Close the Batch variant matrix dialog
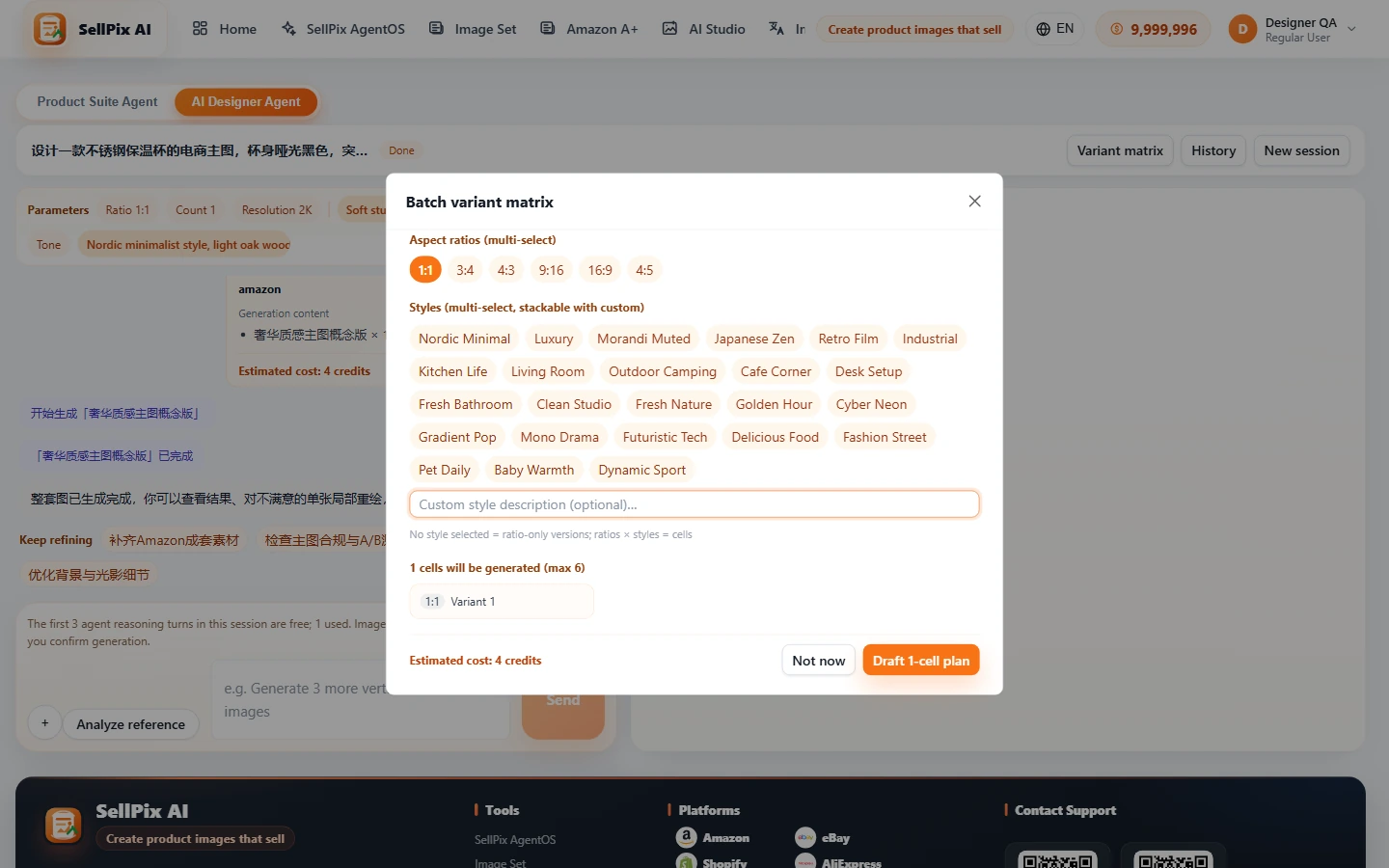1389x868 pixels. pyautogui.click(x=974, y=202)
